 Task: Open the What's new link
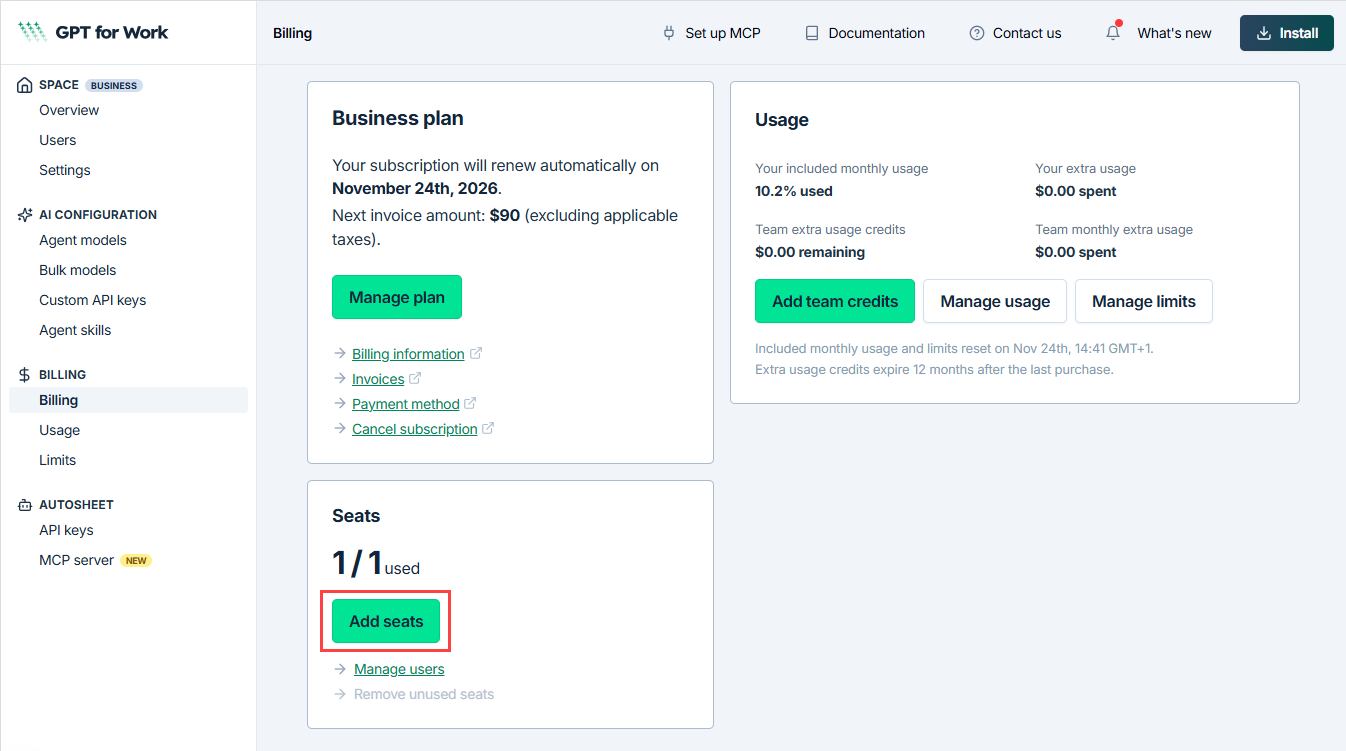[1174, 33]
